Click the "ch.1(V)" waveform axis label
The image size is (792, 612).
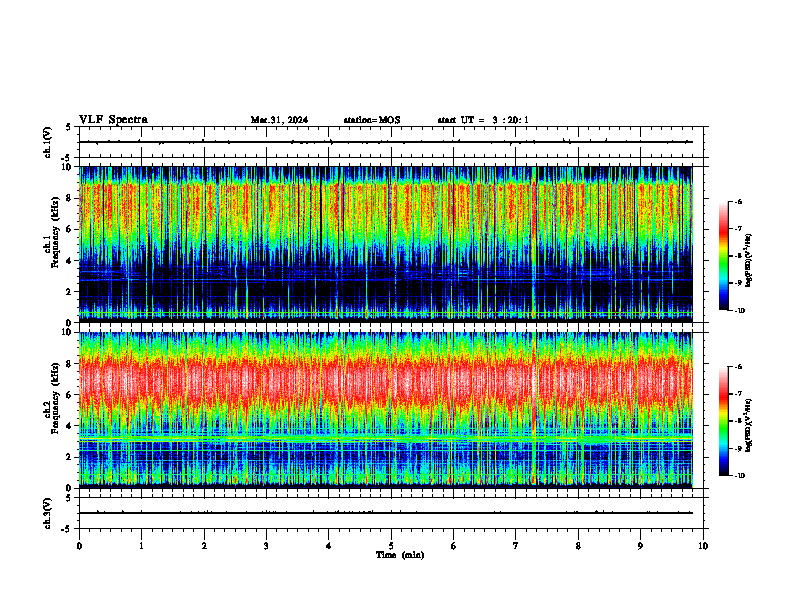click(x=47, y=142)
